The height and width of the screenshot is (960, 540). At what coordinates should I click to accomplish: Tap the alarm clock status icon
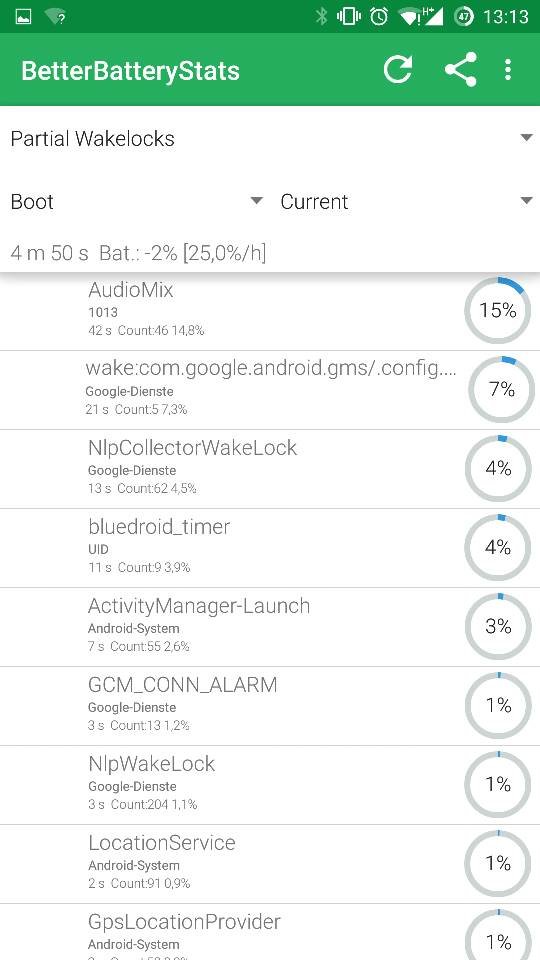point(379,17)
